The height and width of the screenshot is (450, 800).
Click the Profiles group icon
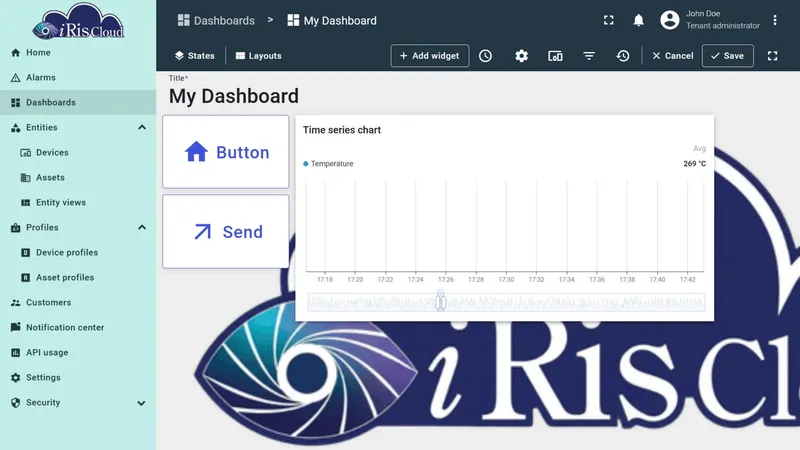coord(15,228)
